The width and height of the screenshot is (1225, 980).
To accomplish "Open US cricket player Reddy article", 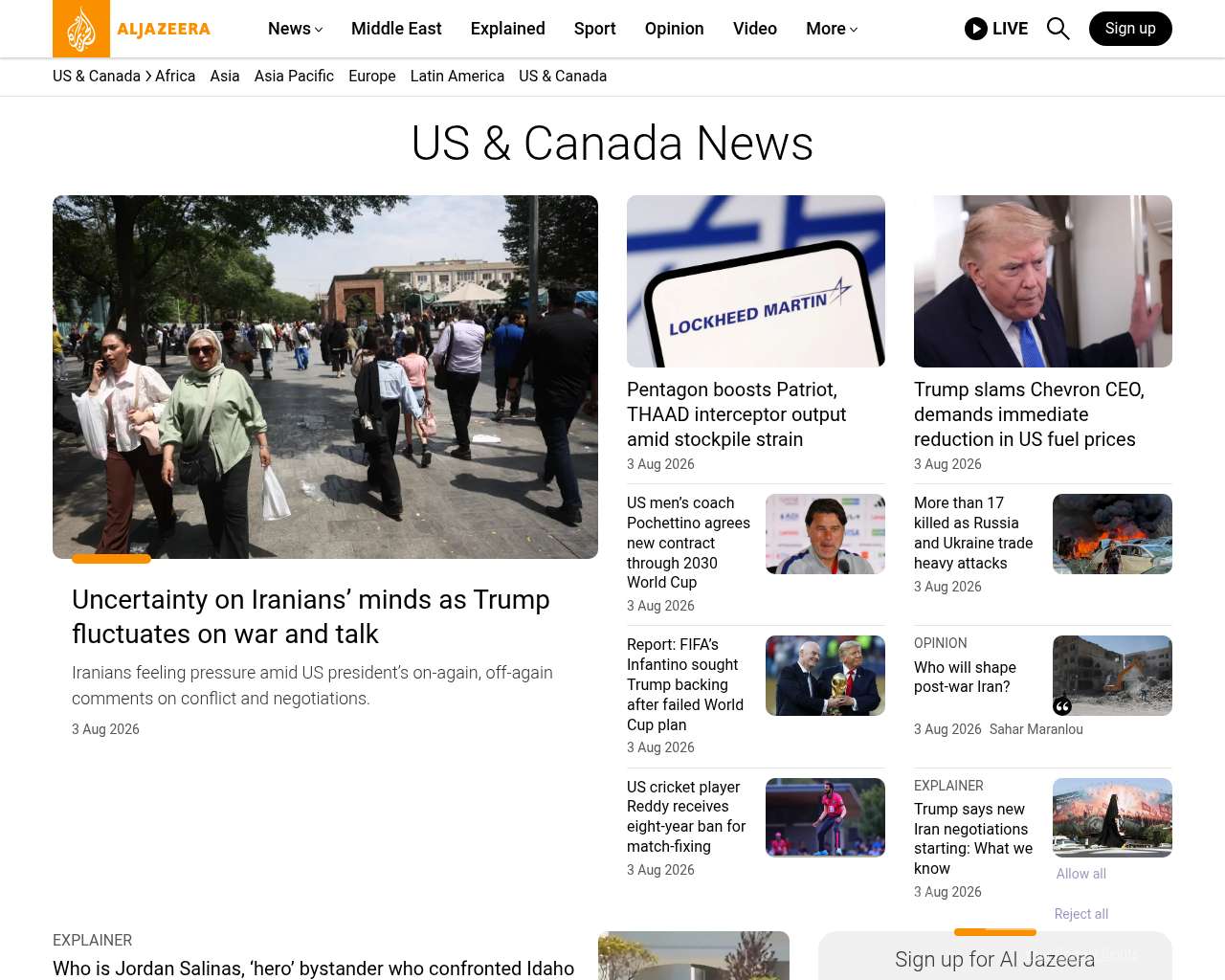I will point(686,816).
